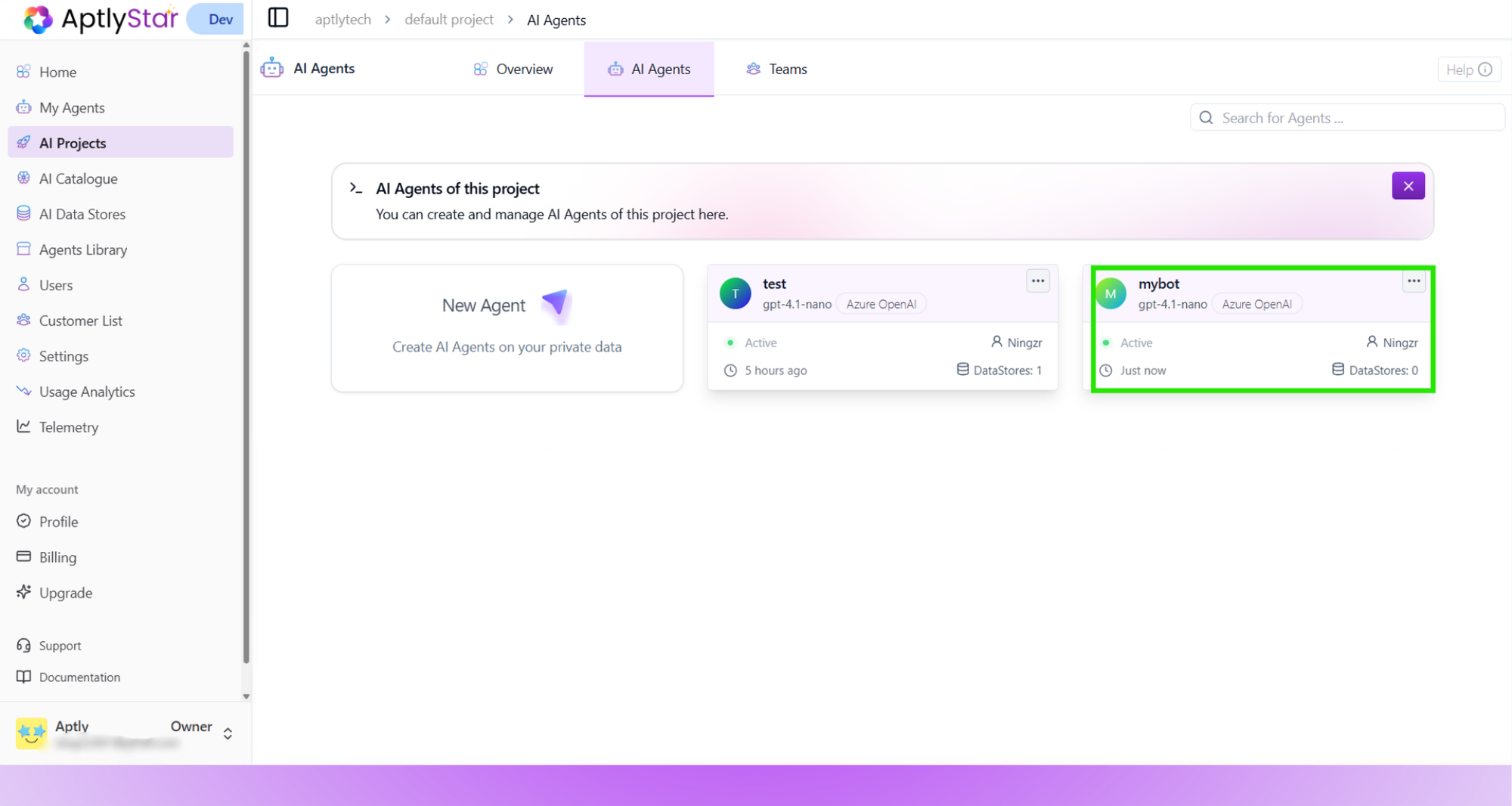Screen dimensions: 1512x806
Task: Click the Usage Analytics icon
Action: click(x=23, y=391)
